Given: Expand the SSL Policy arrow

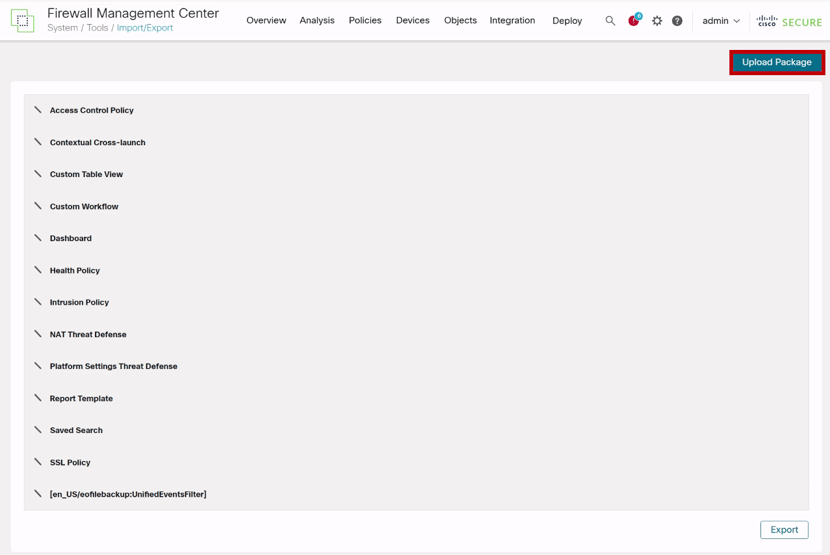Looking at the screenshot, I should [38, 462].
